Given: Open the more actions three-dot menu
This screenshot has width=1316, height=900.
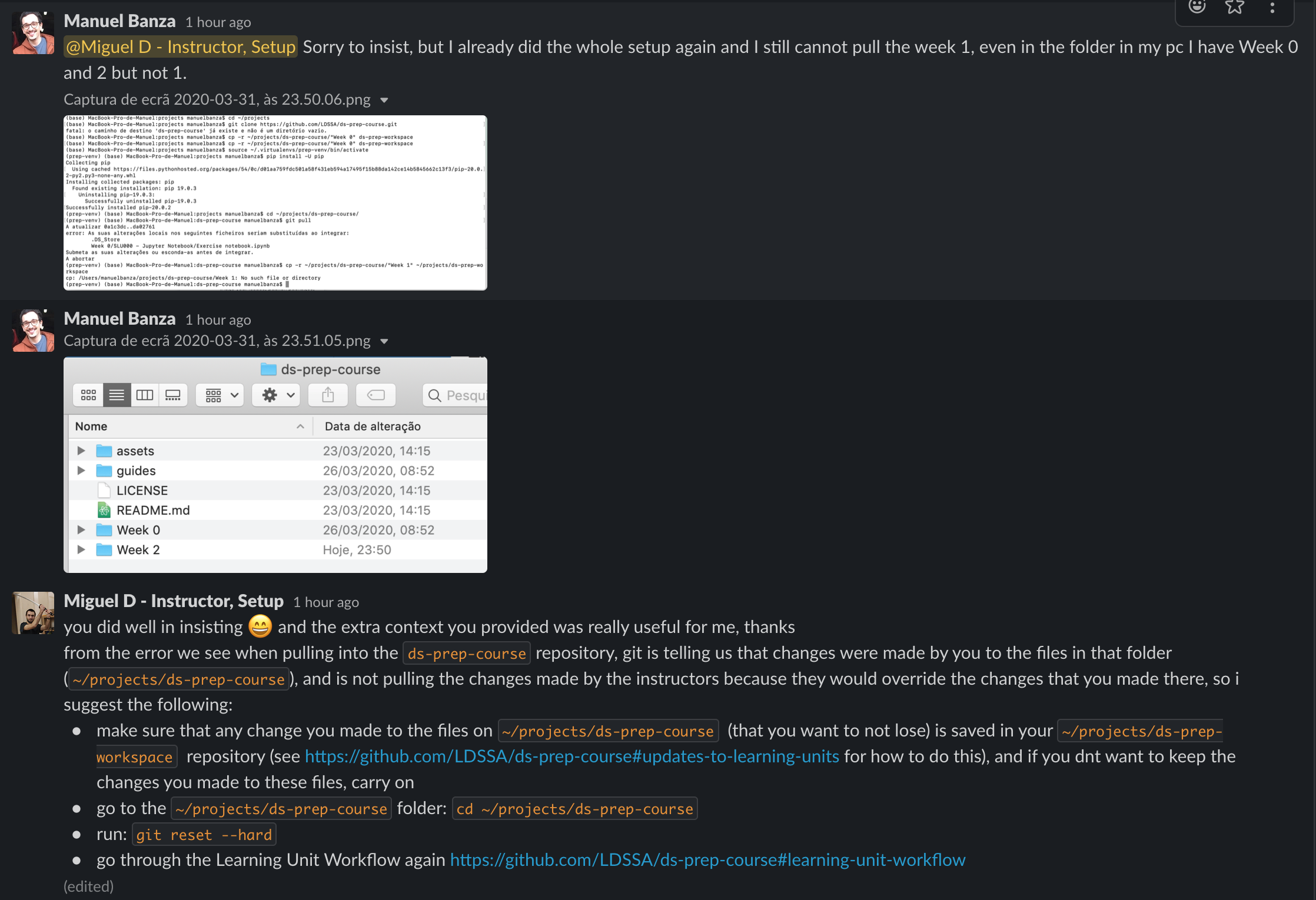Looking at the screenshot, I should coord(1272,7).
